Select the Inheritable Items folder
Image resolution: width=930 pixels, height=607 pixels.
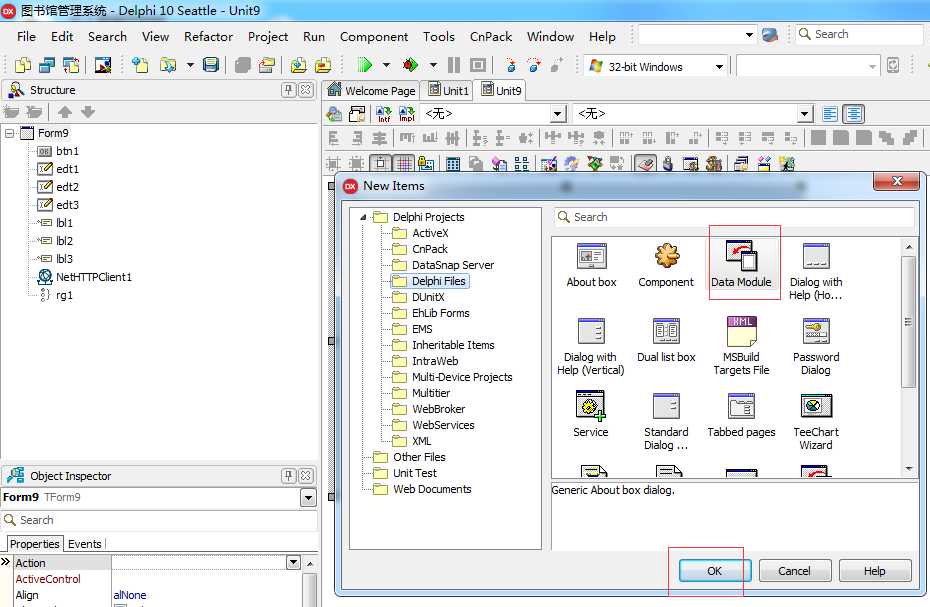(x=444, y=345)
